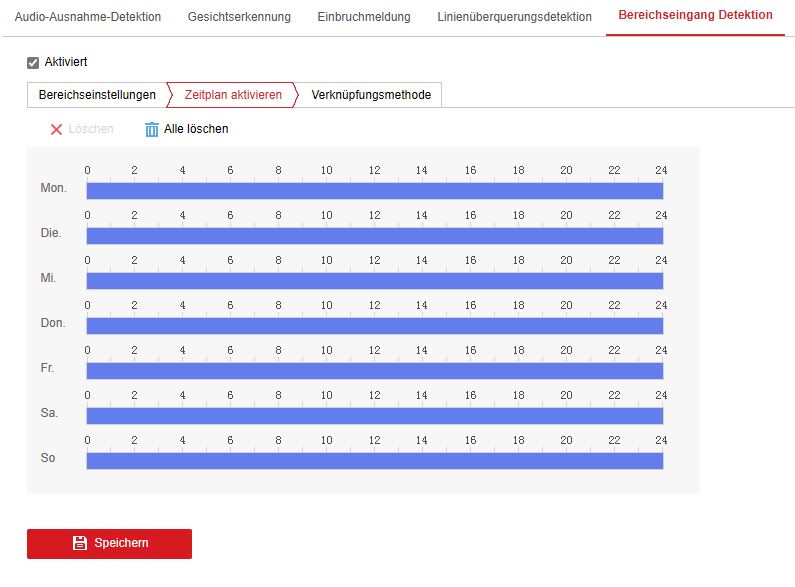Viewport: 795px width, 587px height.
Task: Select Monday's blue schedule bar
Action: [374, 191]
